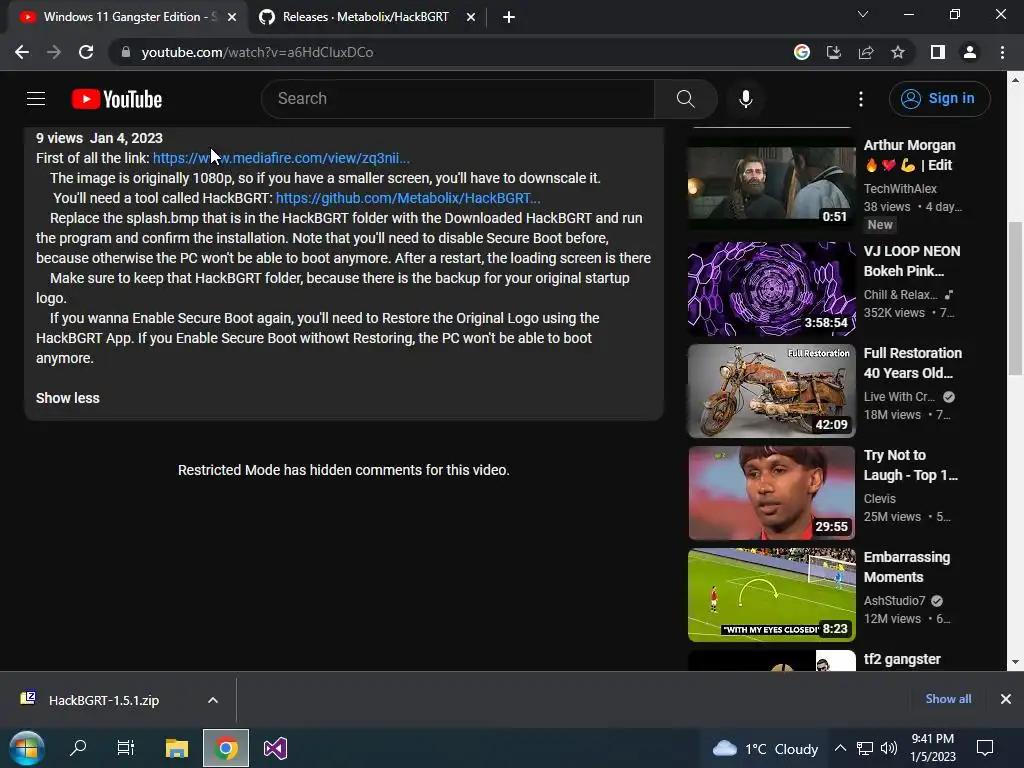
Task: Click the site lock icon
Action: (x=125, y=52)
